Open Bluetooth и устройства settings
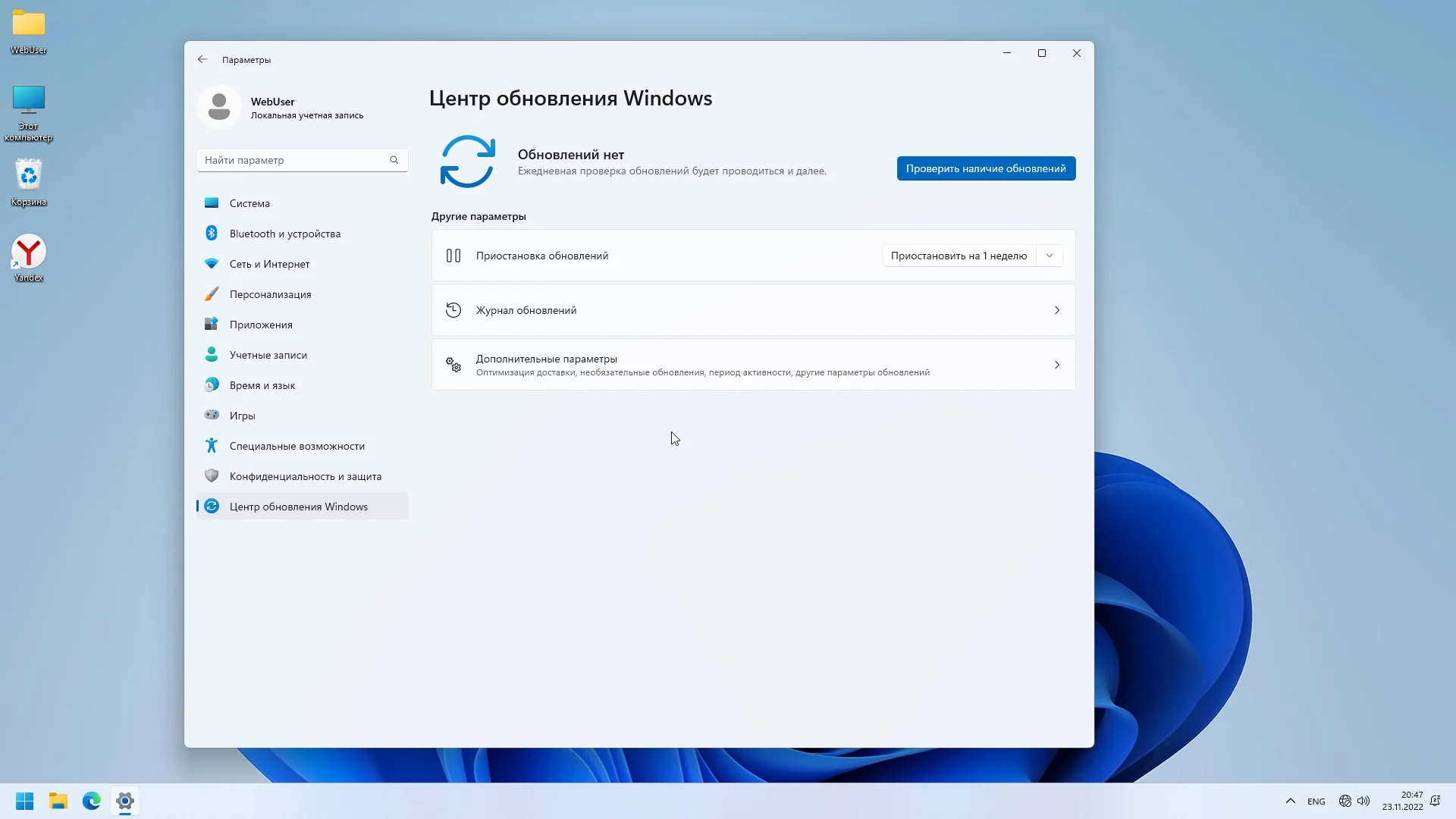 (x=284, y=234)
